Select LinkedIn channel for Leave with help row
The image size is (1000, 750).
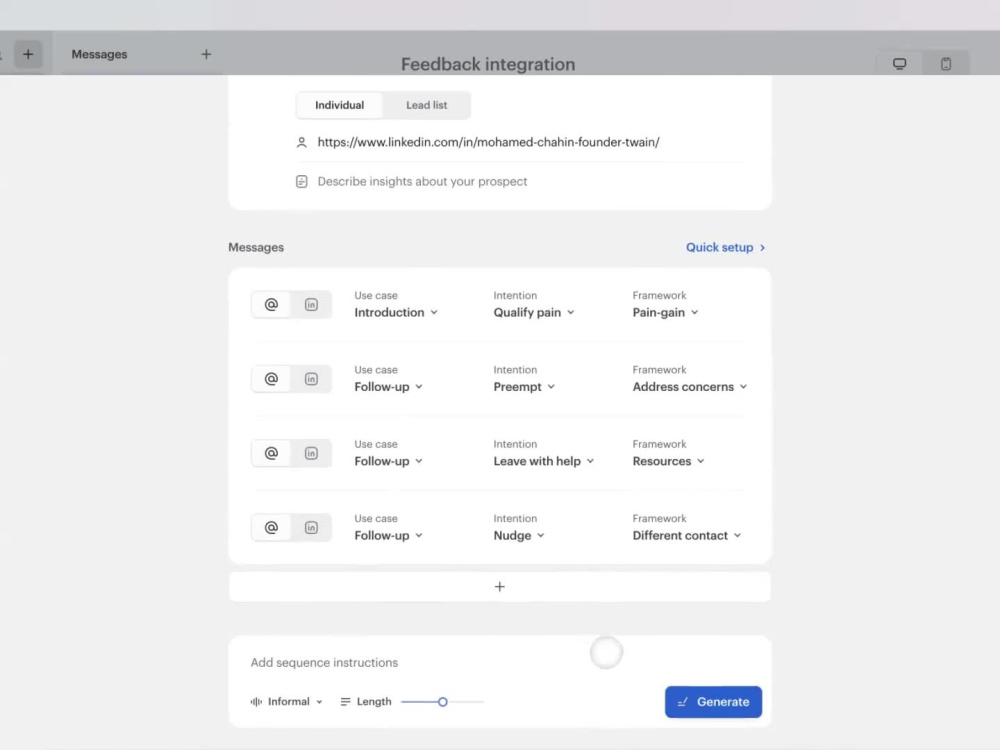(311, 453)
